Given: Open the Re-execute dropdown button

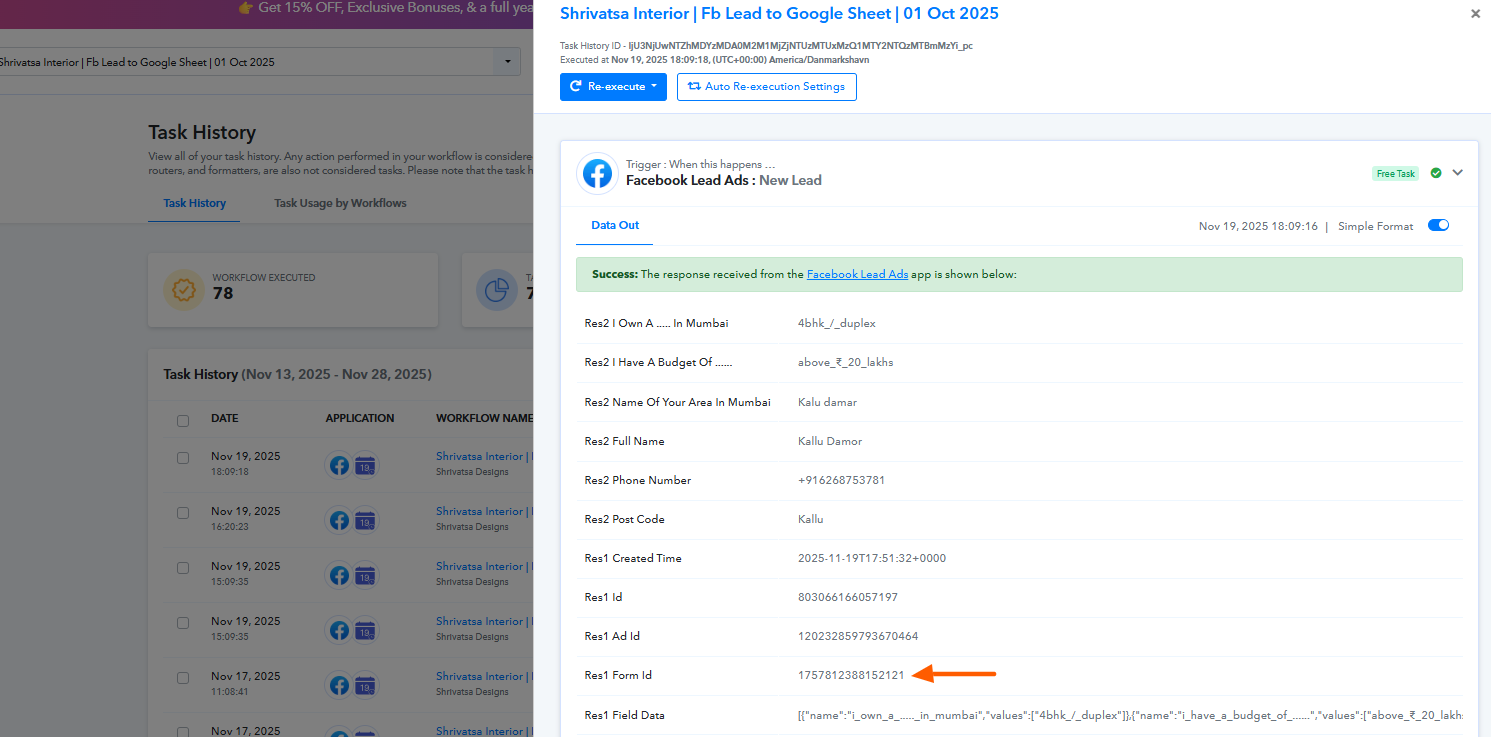Looking at the screenshot, I should click(614, 87).
